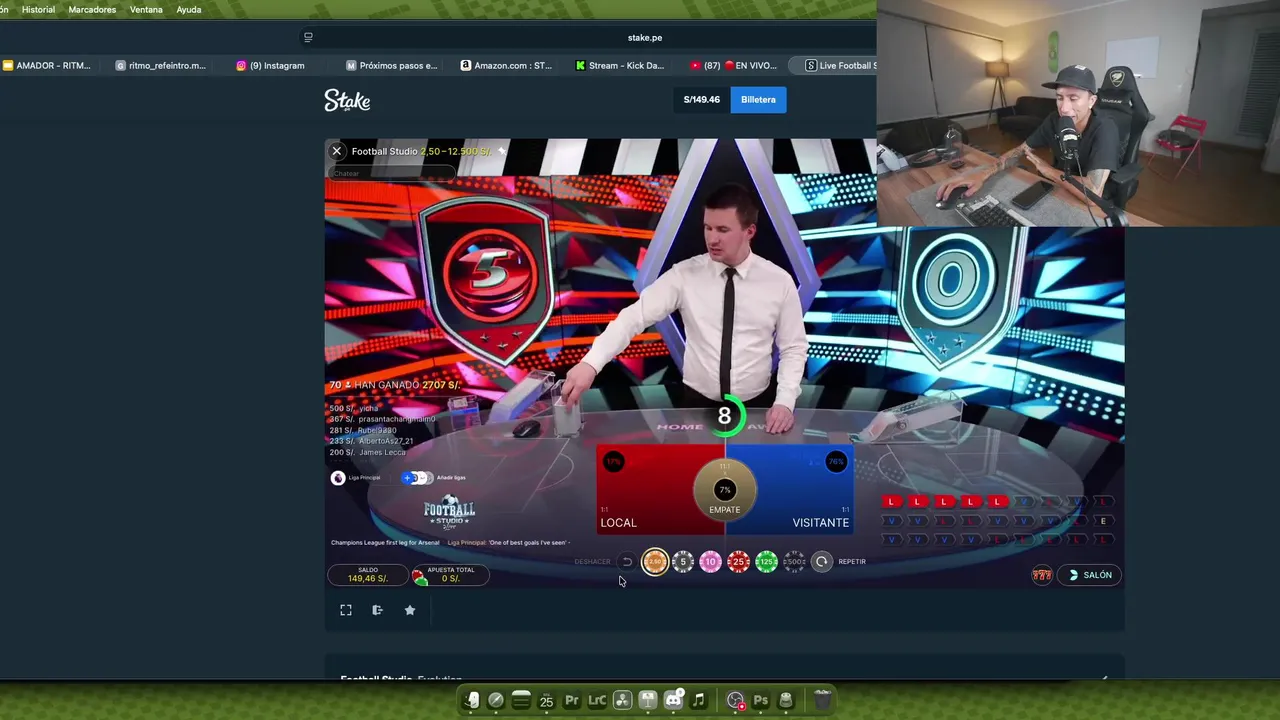Viewport: 1280px width, 720px height.
Task: Click the webcam overlay video
Action: (x=1078, y=113)
